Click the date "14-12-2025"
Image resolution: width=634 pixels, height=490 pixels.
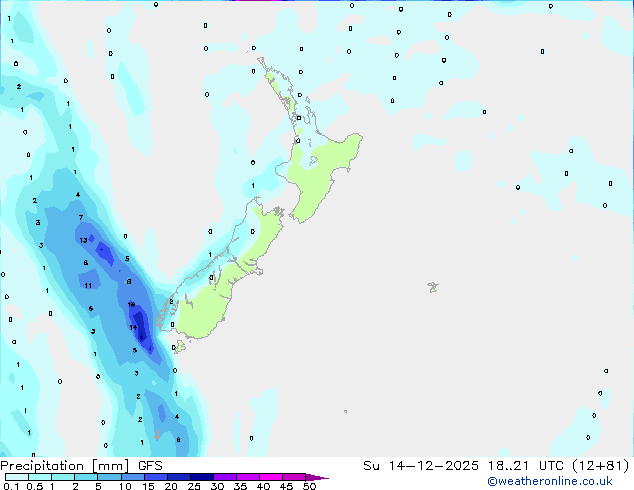click(x=433, y=466)
